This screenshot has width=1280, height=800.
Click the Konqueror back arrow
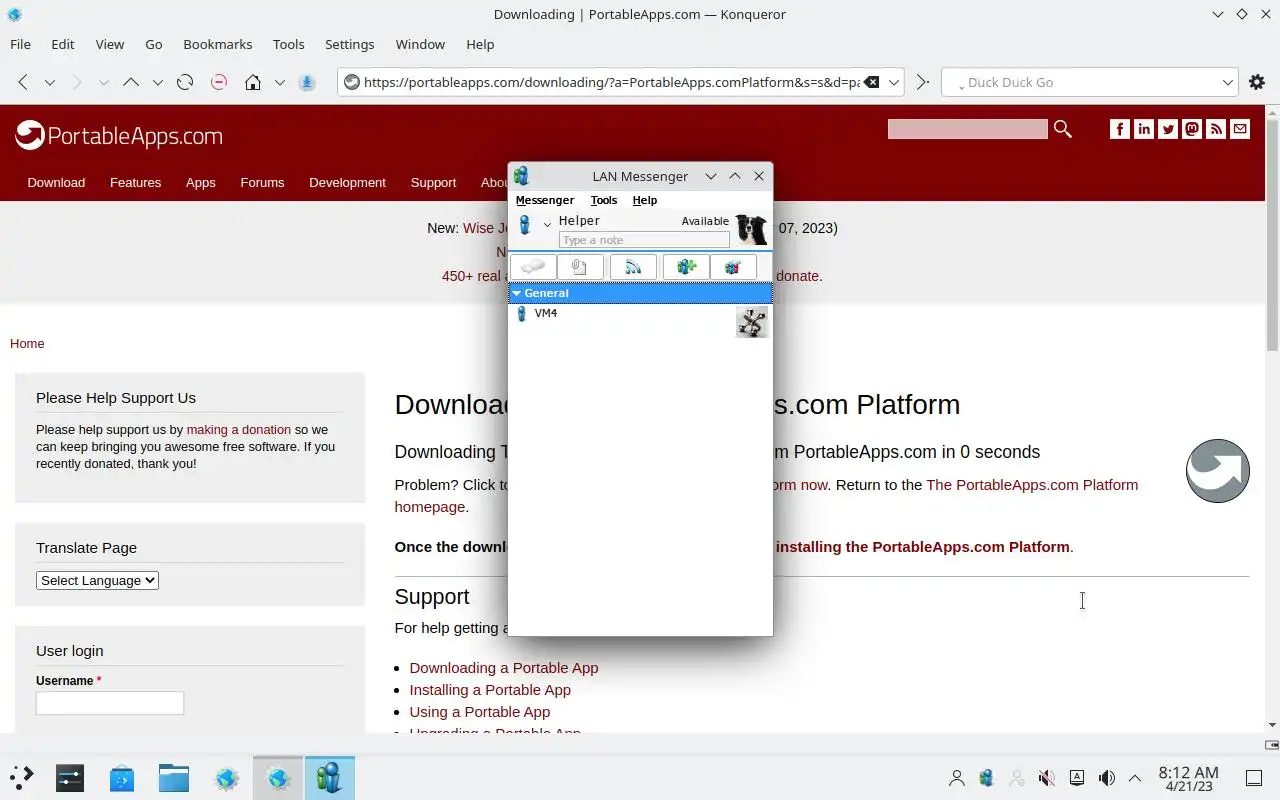[x=23, y=82]
